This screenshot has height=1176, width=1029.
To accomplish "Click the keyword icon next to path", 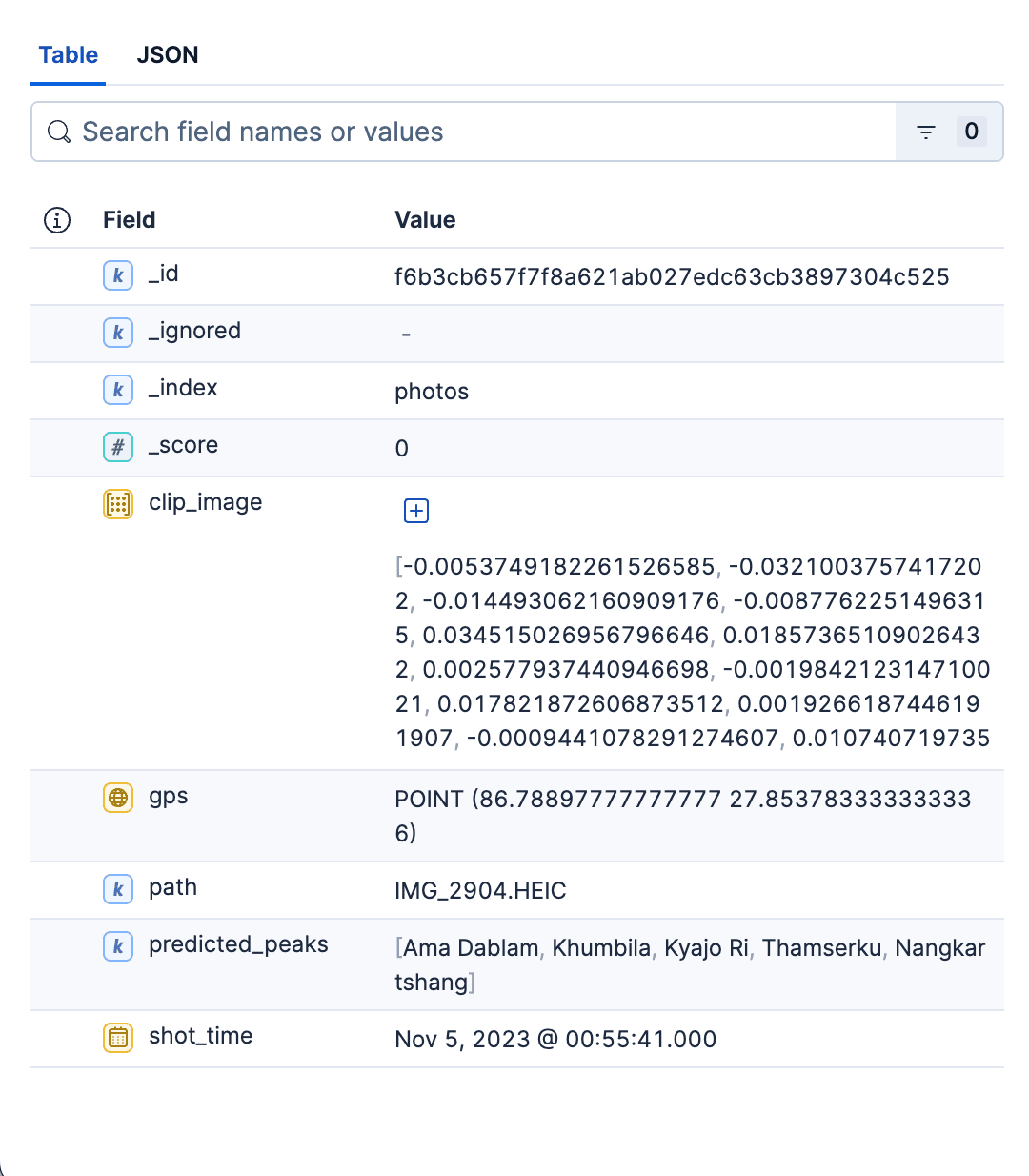I will 117,889.
